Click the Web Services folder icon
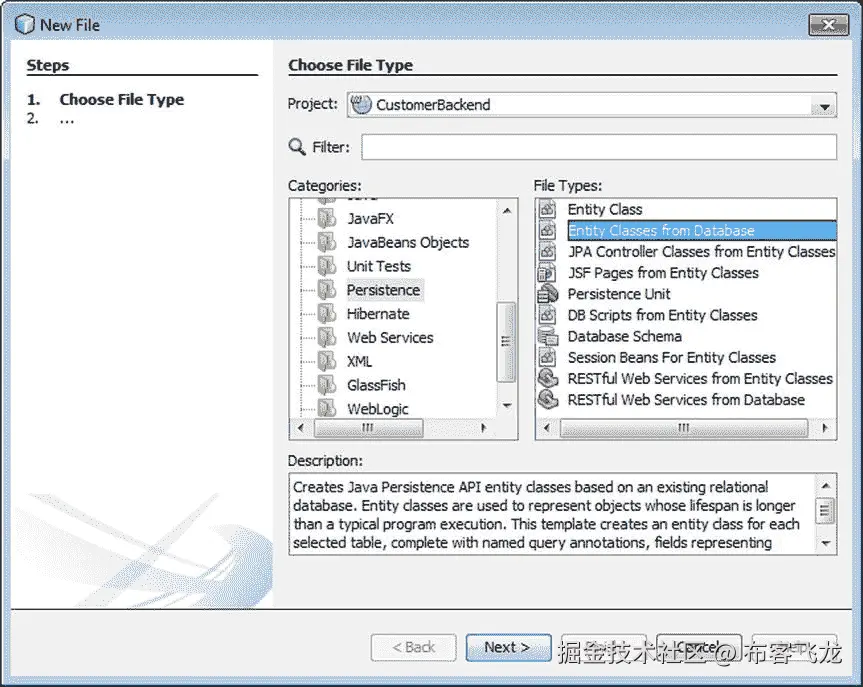The height and width of the screenshot is (687, 863). click(327, 337)
